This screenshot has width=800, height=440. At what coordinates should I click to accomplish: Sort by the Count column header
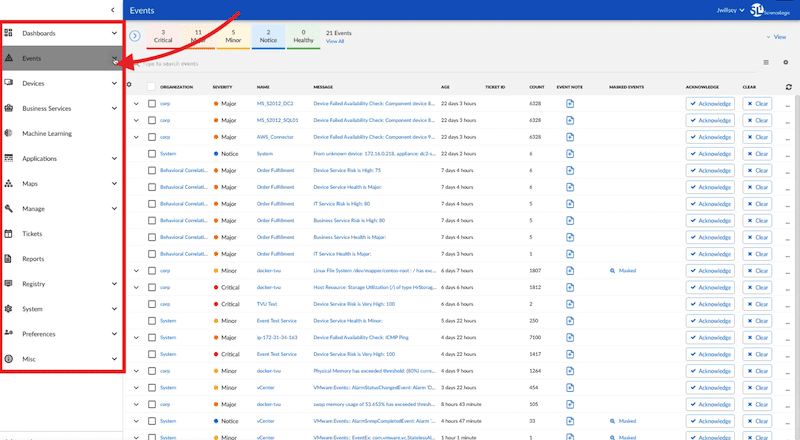coord(537,87)
